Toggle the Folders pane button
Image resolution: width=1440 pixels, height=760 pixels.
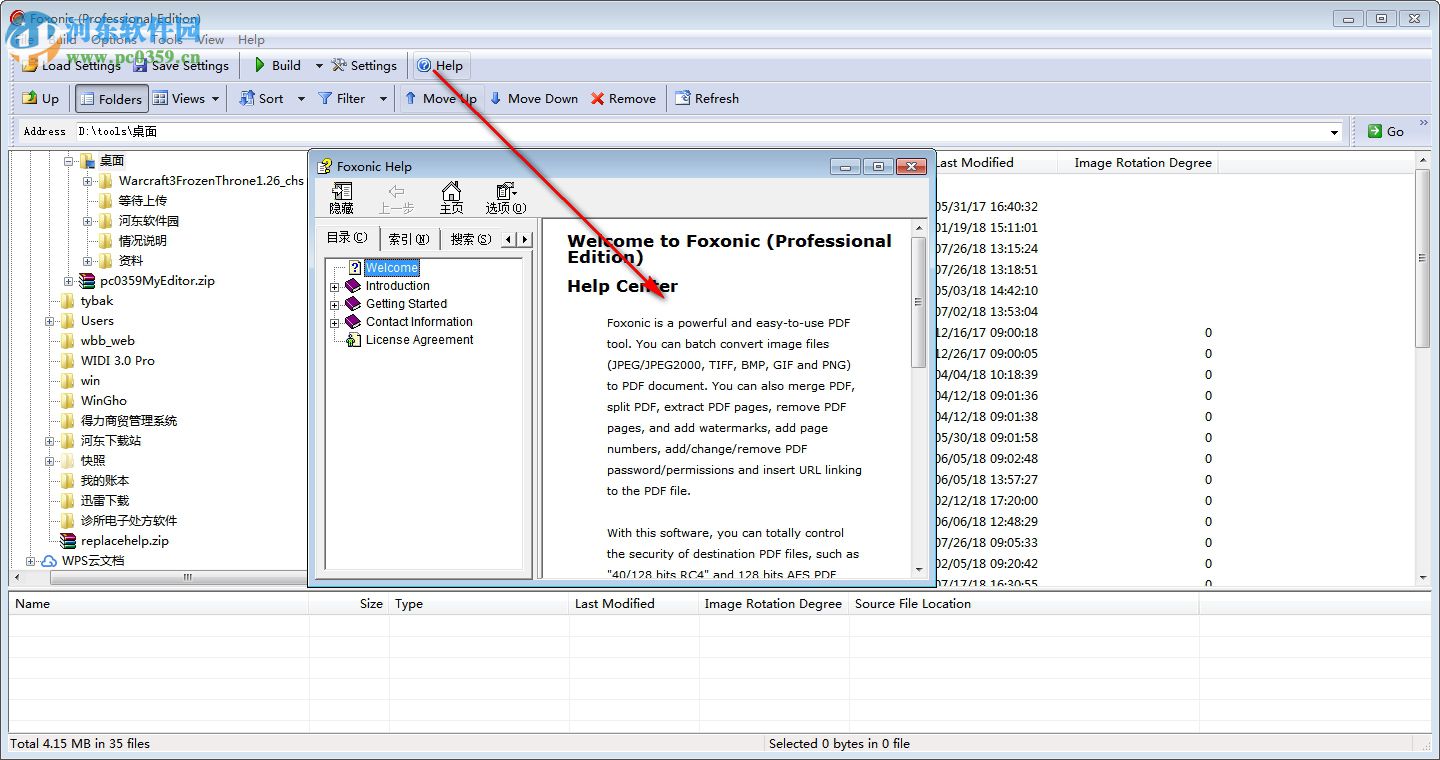pos(111,99)
